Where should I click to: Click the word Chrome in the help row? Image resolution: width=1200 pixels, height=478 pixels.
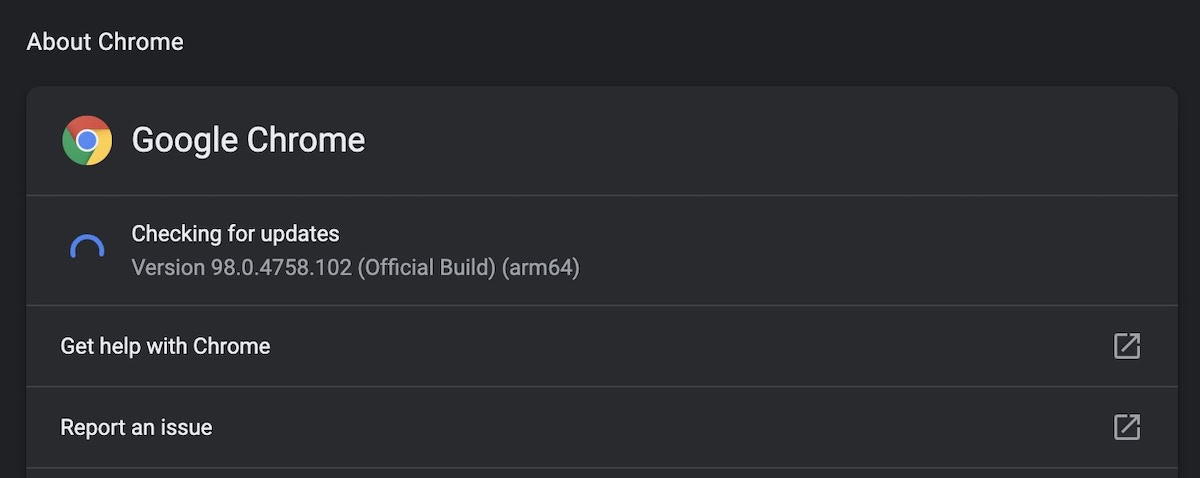point(231,346)
